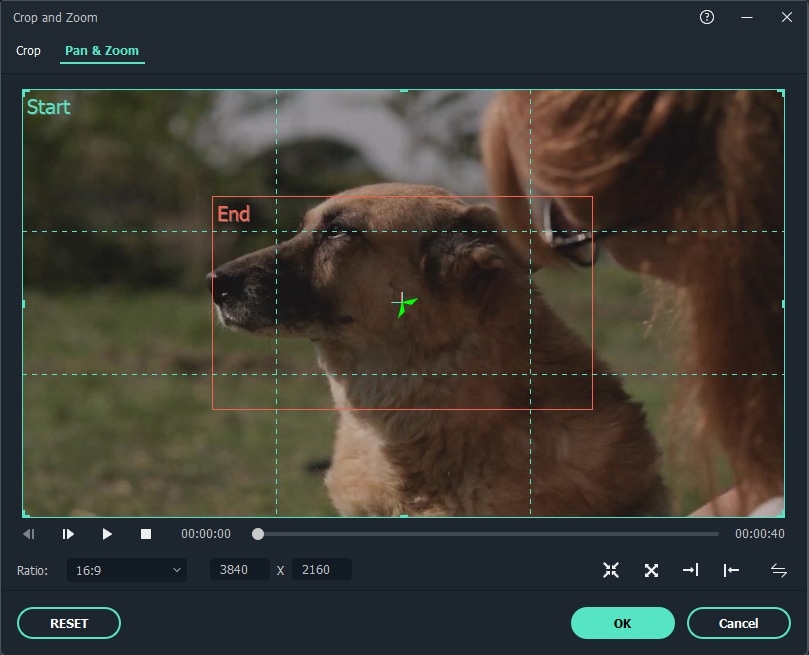Click the playback timeline slider handle
The image size is (809, 655).
258,534
